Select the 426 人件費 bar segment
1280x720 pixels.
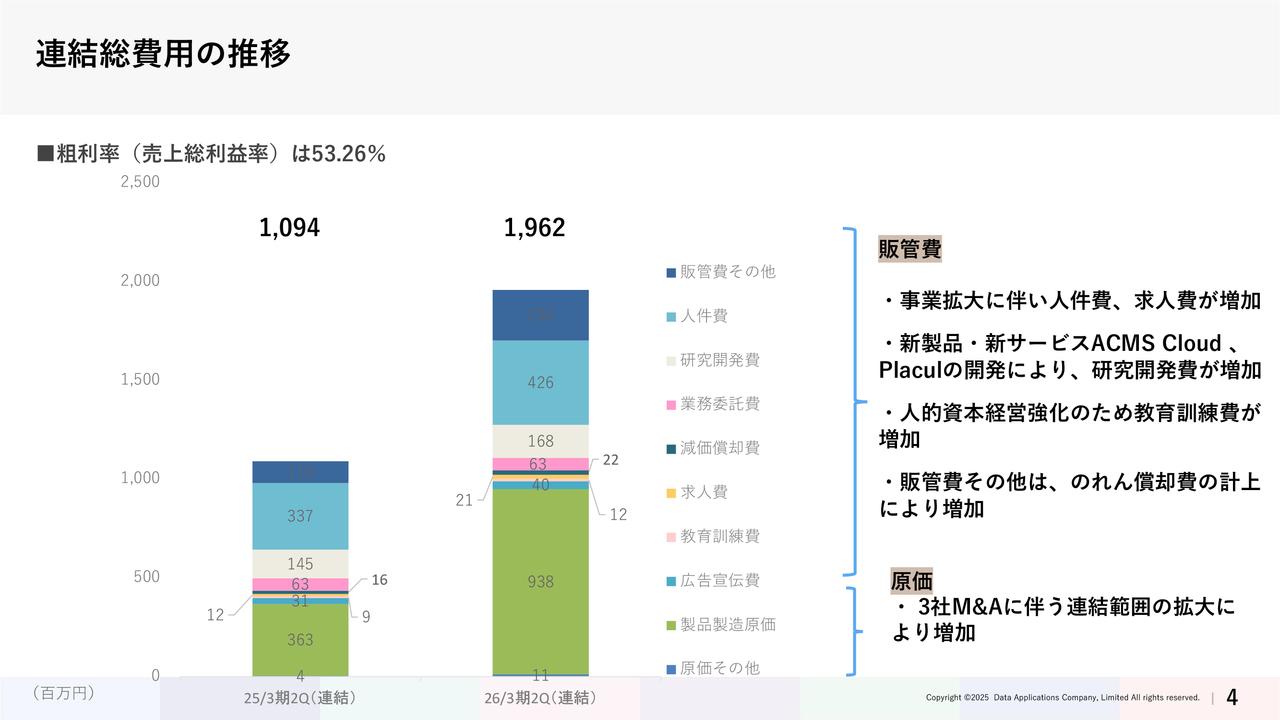coord(540,383)
